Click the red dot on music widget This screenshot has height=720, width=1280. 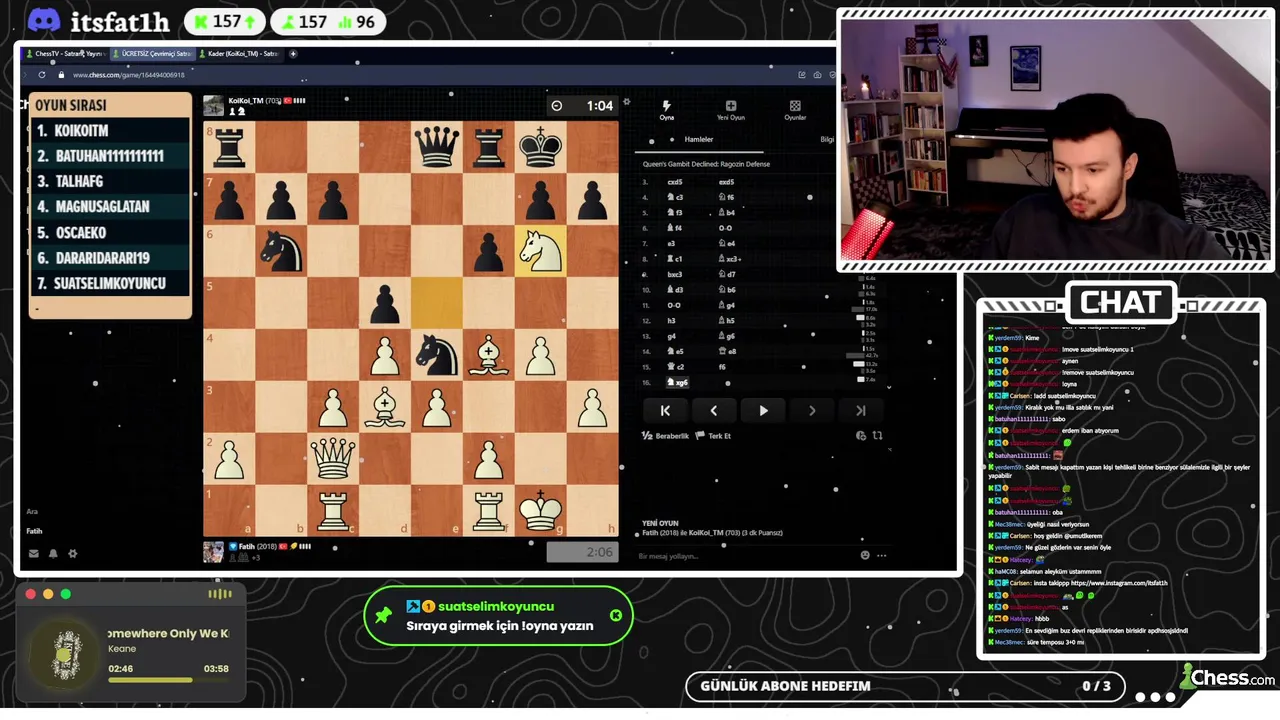coord(30,594)
